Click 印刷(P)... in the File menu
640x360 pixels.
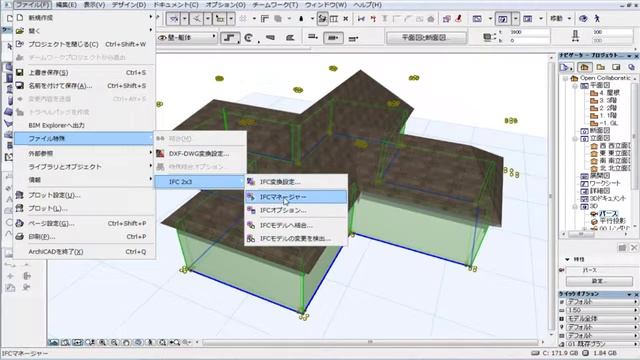[x=84, y=236]
